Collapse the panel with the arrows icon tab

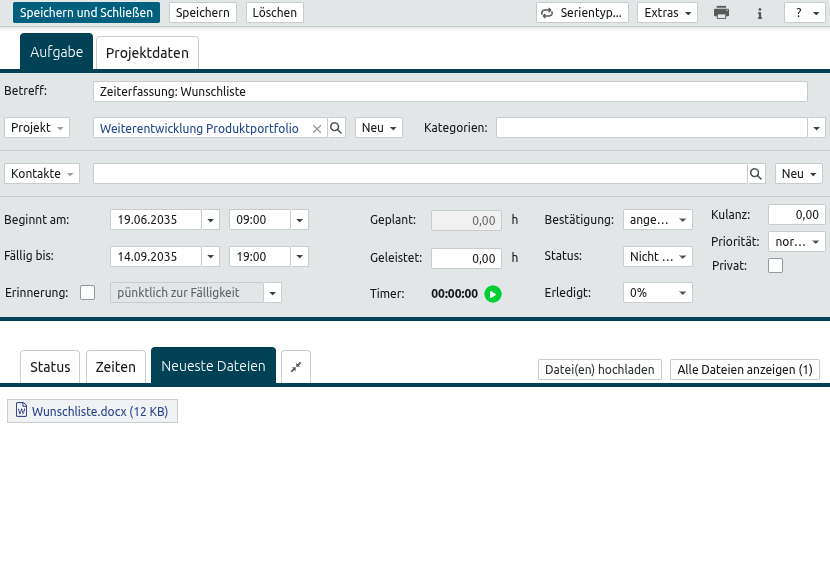coord(296,367)
